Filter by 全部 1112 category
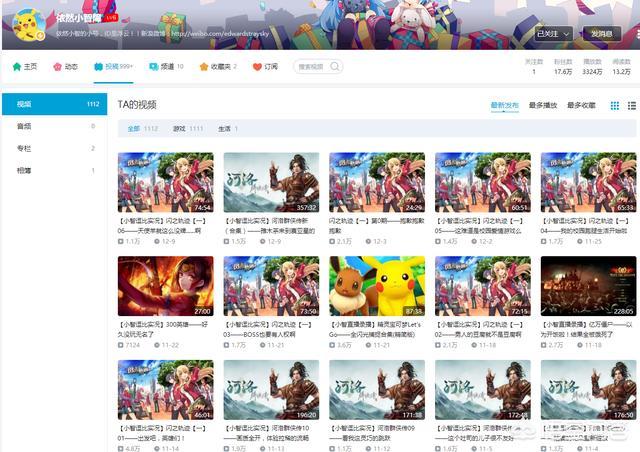Viewport: 640px width, 452px height. tap(142, 129)
